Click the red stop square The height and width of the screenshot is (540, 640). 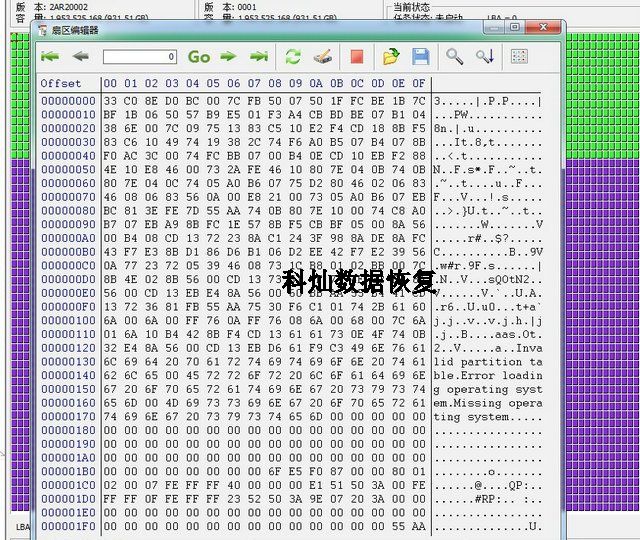tap(357, 57)
